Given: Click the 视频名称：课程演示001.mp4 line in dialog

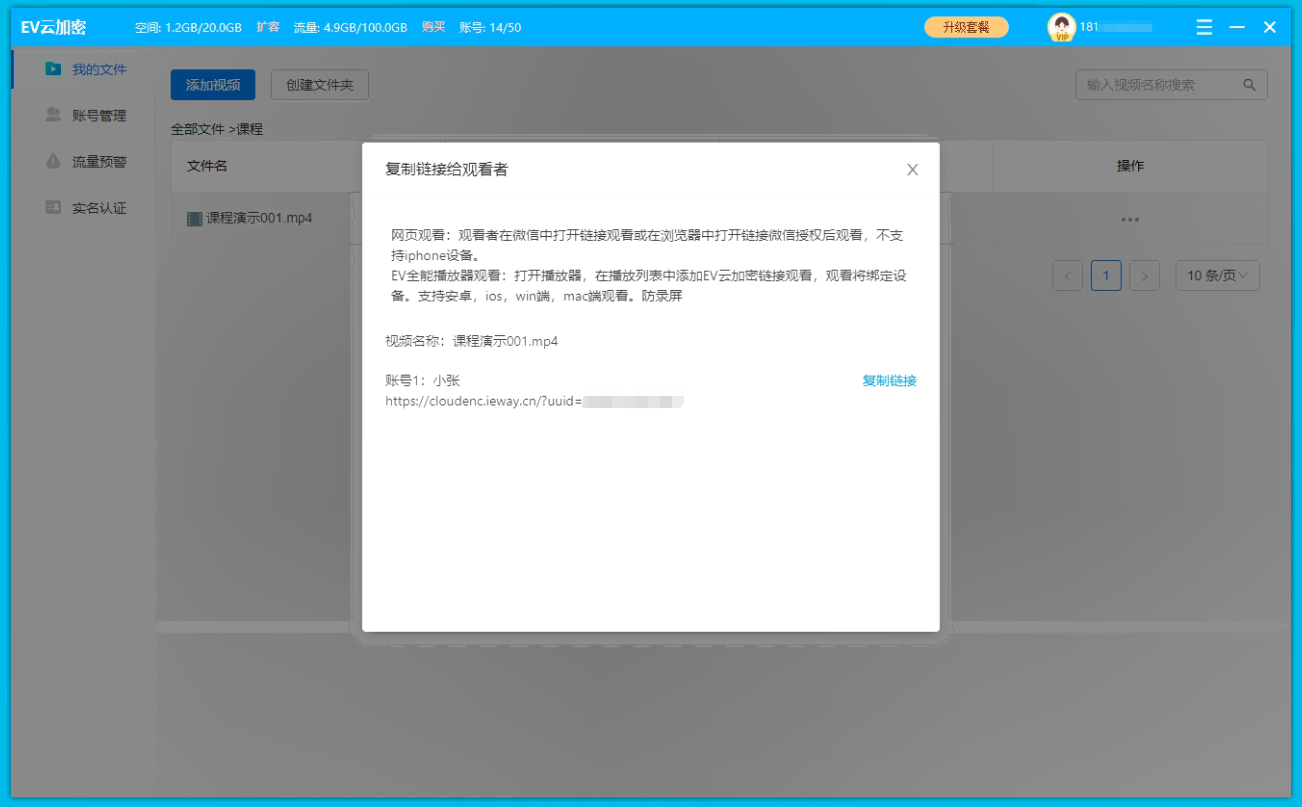Looking at the screenshot, I should point(472,341).
